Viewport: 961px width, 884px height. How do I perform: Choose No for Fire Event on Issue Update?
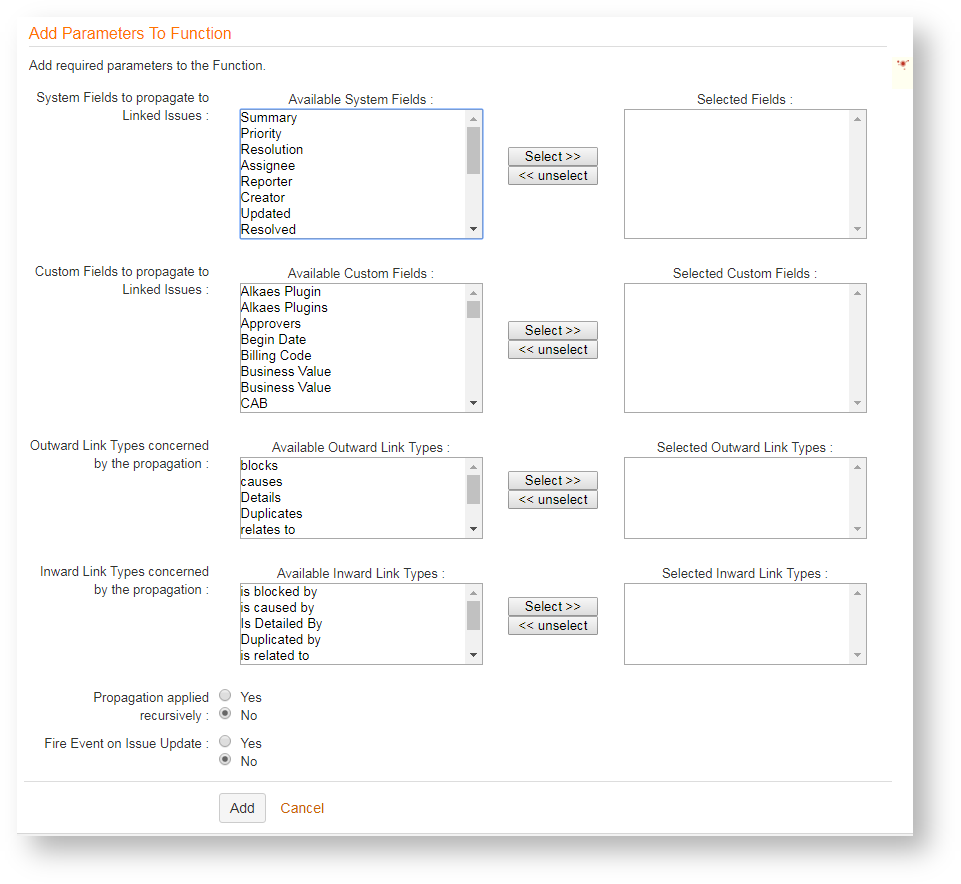(x=225, y=760)
